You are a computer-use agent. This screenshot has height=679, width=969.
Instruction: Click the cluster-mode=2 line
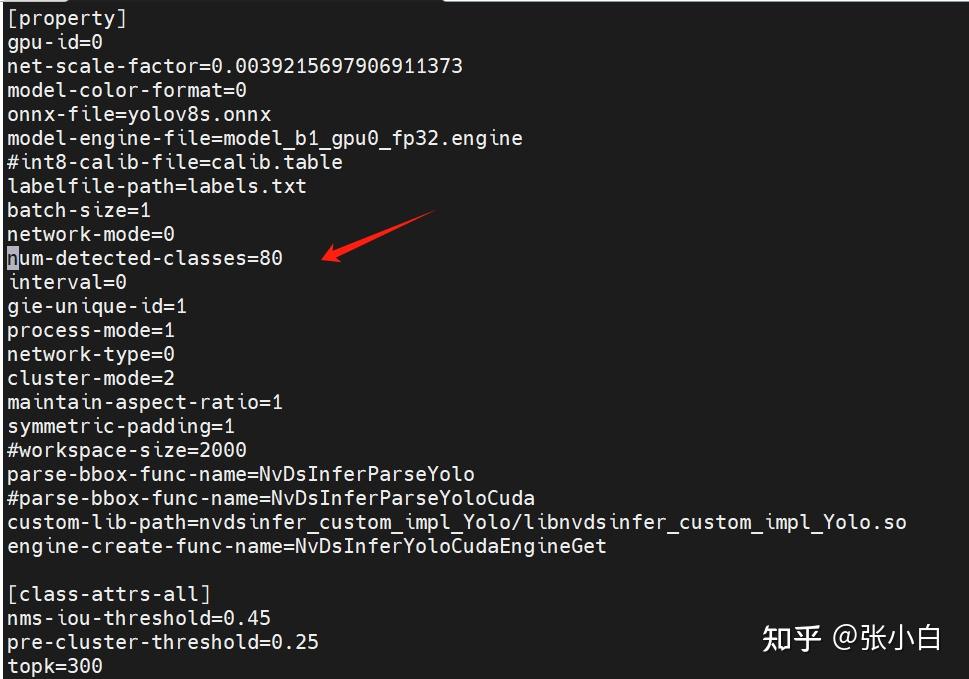point(91,378)
